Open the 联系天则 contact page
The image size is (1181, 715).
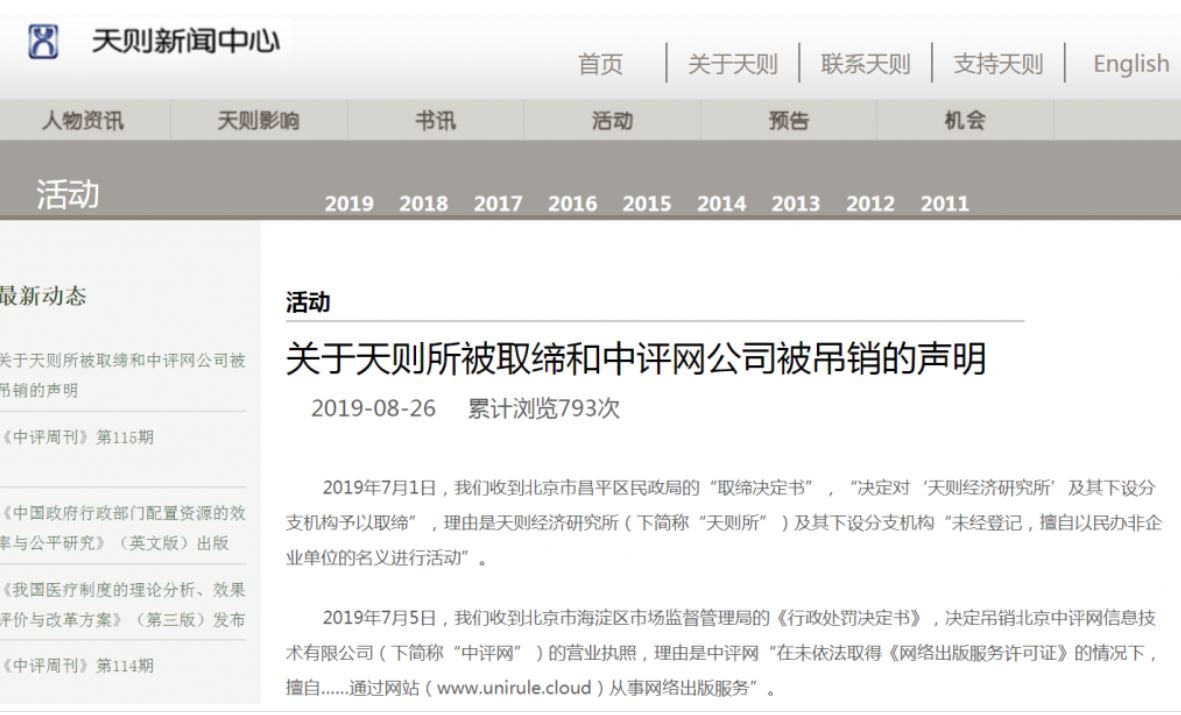click(x=865, y=65)
